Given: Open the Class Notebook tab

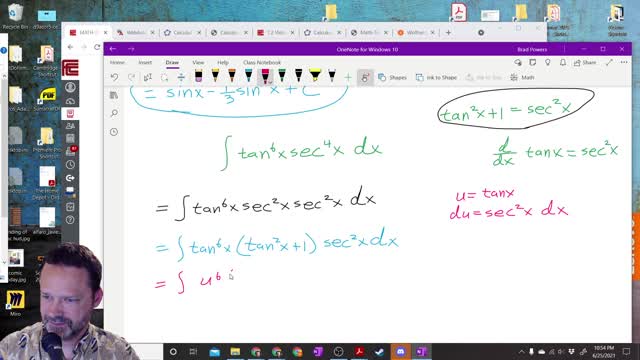Looking at the screenshot, I should click(x=262, y=62).
